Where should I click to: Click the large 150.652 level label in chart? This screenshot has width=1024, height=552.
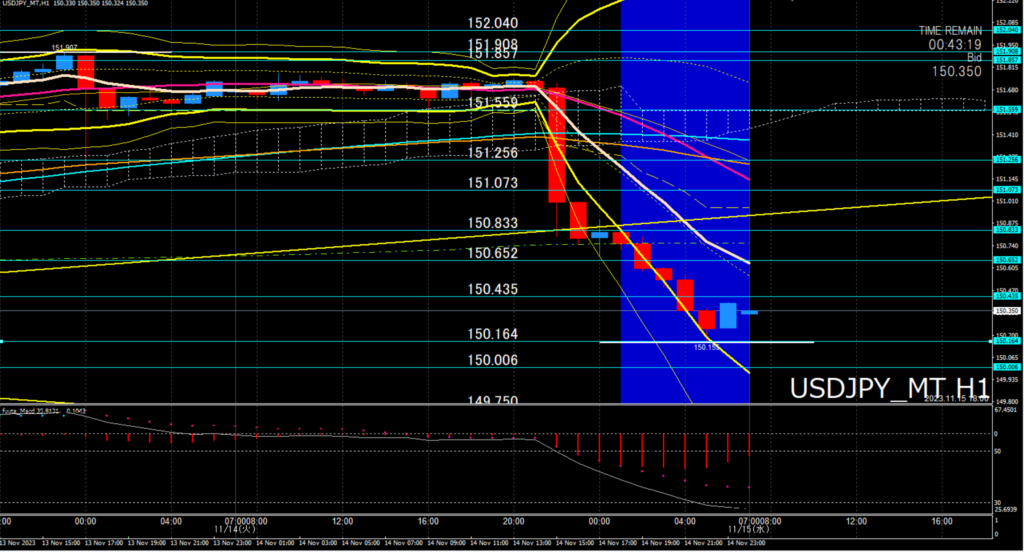pos(492,253)
